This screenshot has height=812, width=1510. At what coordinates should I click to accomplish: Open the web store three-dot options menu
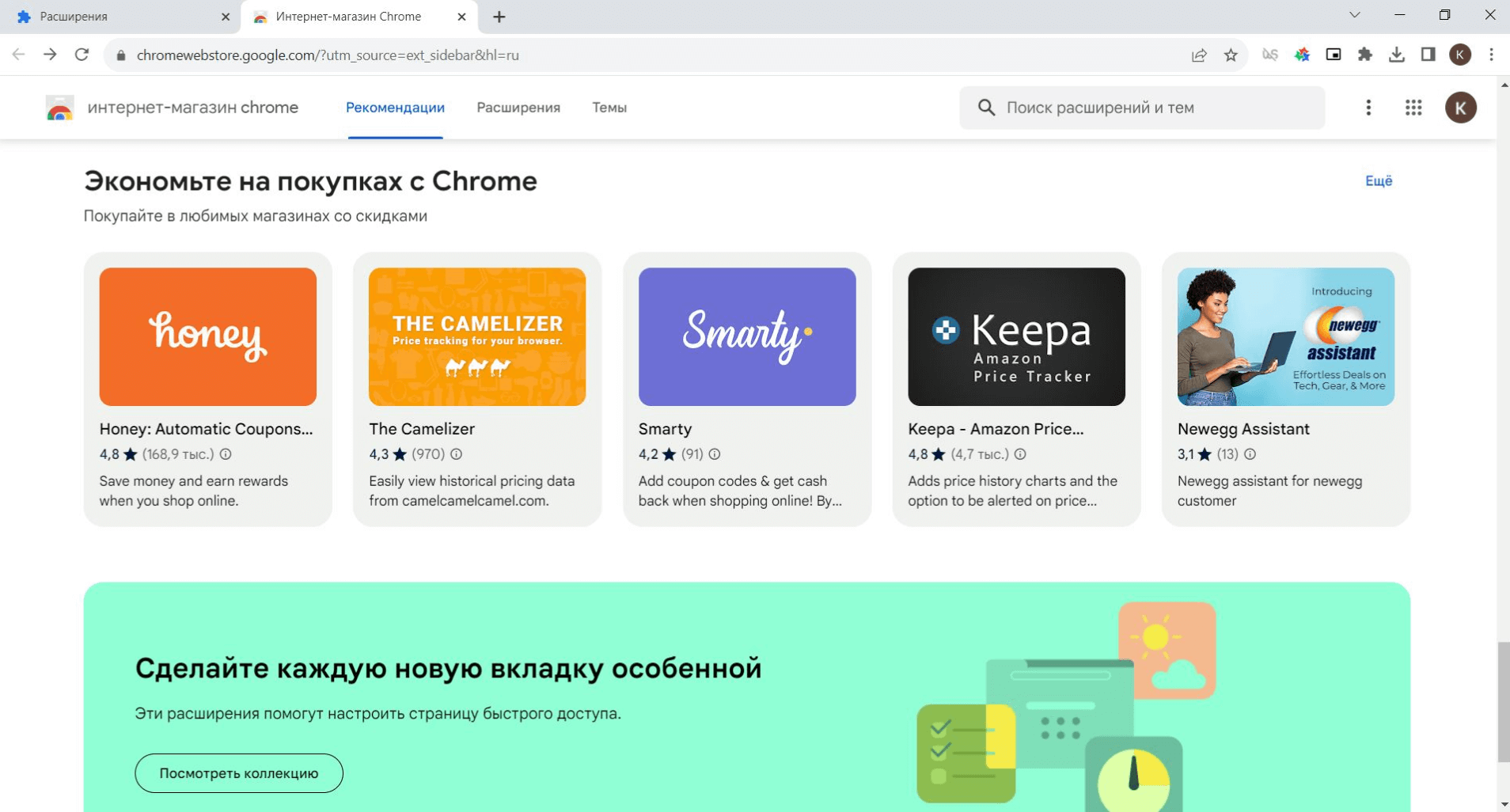(1368, 108)
